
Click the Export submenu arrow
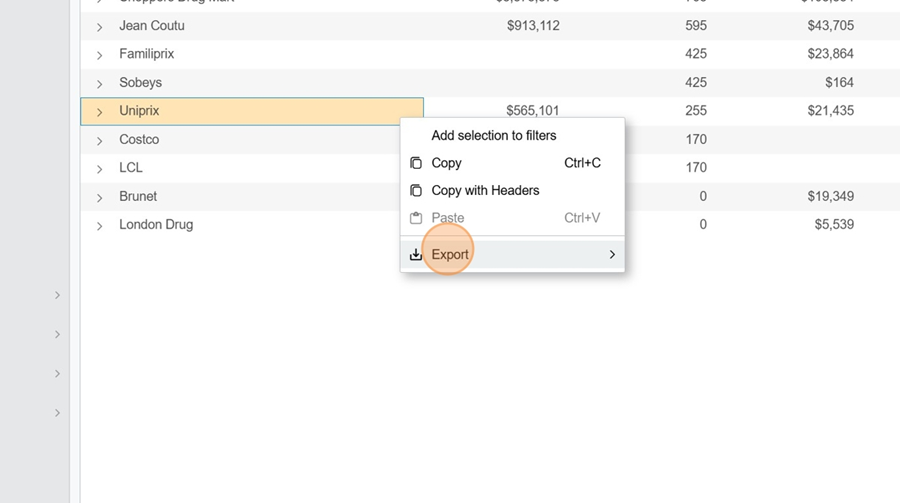(612, 254)
